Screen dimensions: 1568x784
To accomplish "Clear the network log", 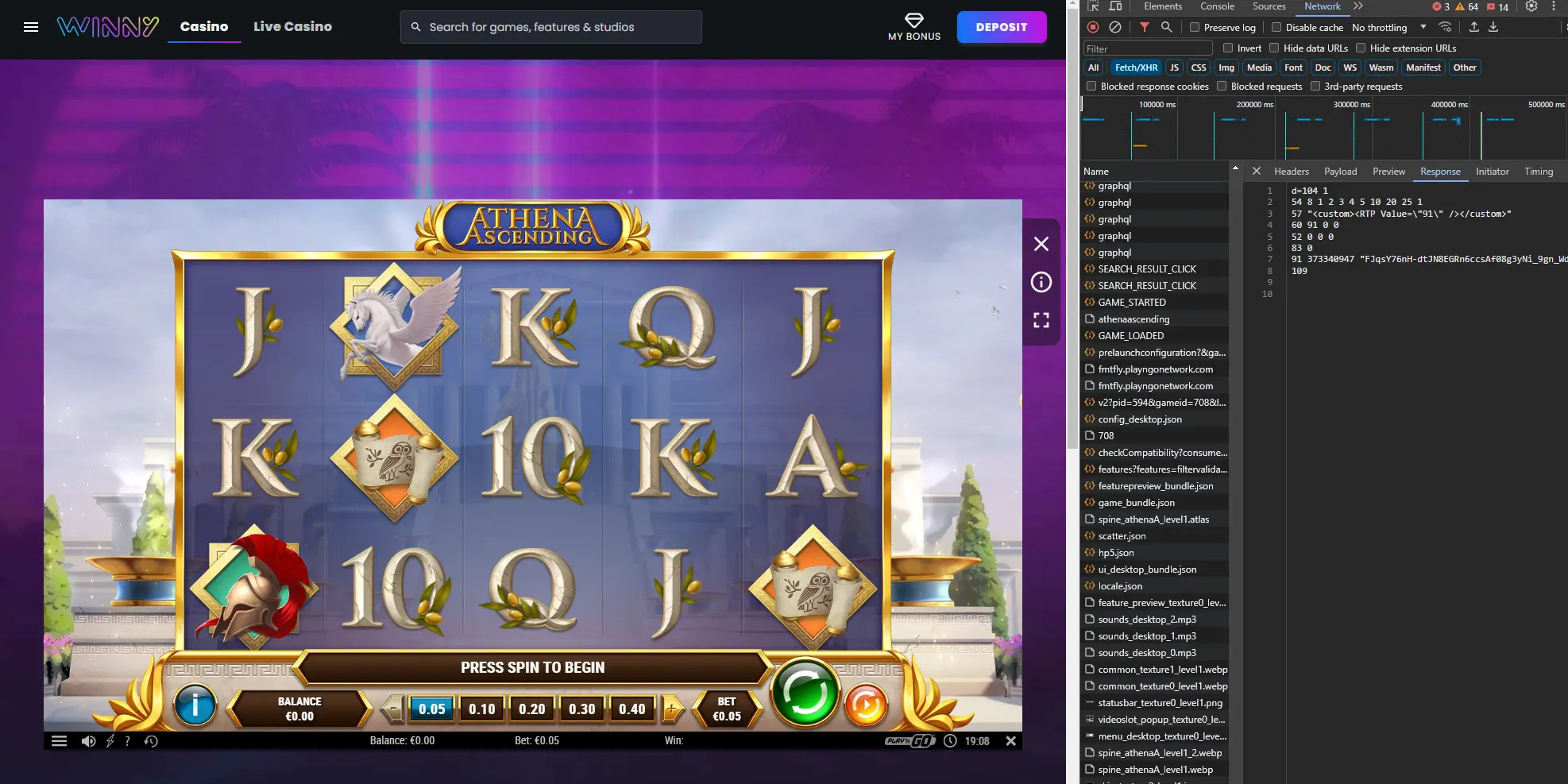I will tap(1115, 27).
